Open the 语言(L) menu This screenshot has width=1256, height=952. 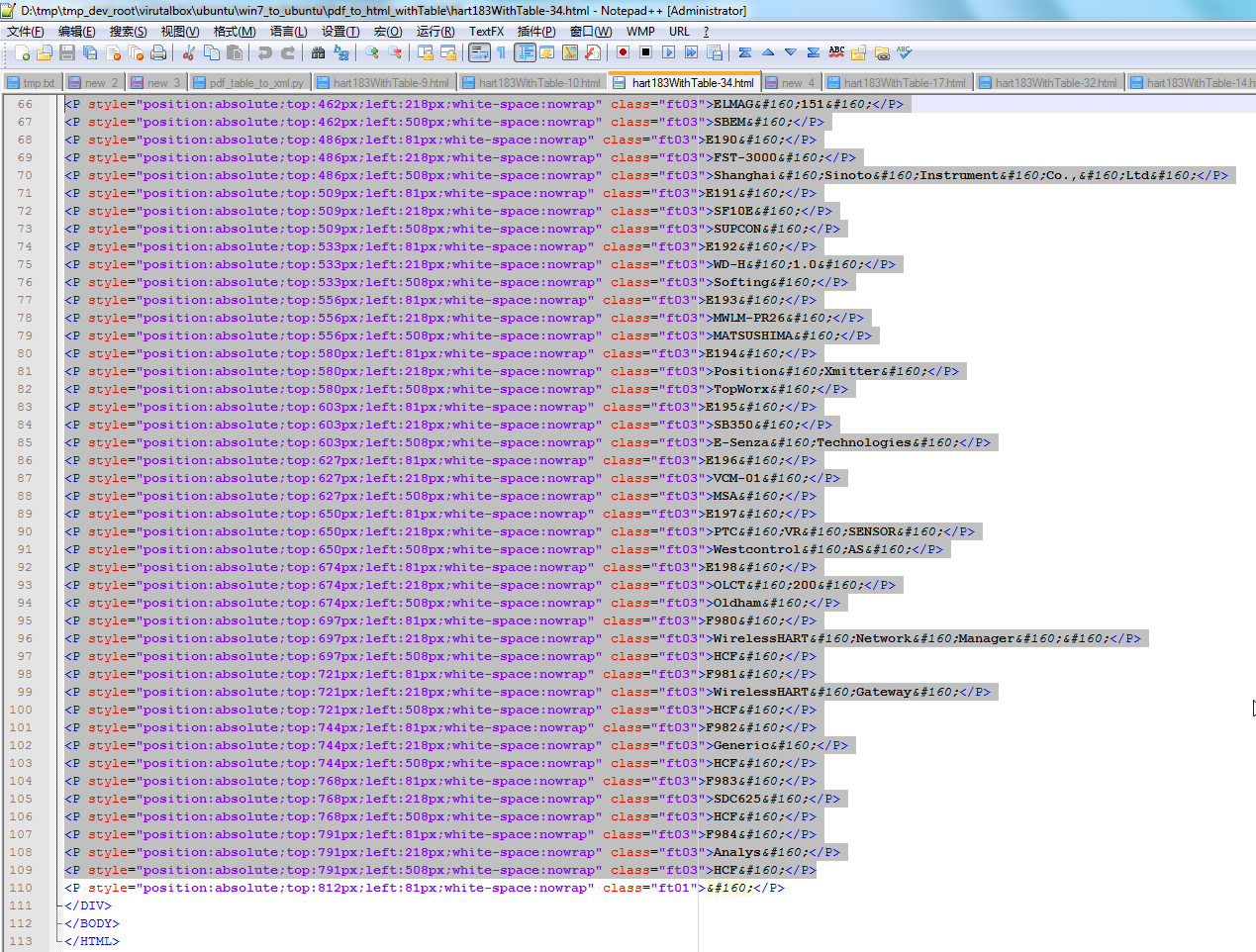(x=289, y=32)
